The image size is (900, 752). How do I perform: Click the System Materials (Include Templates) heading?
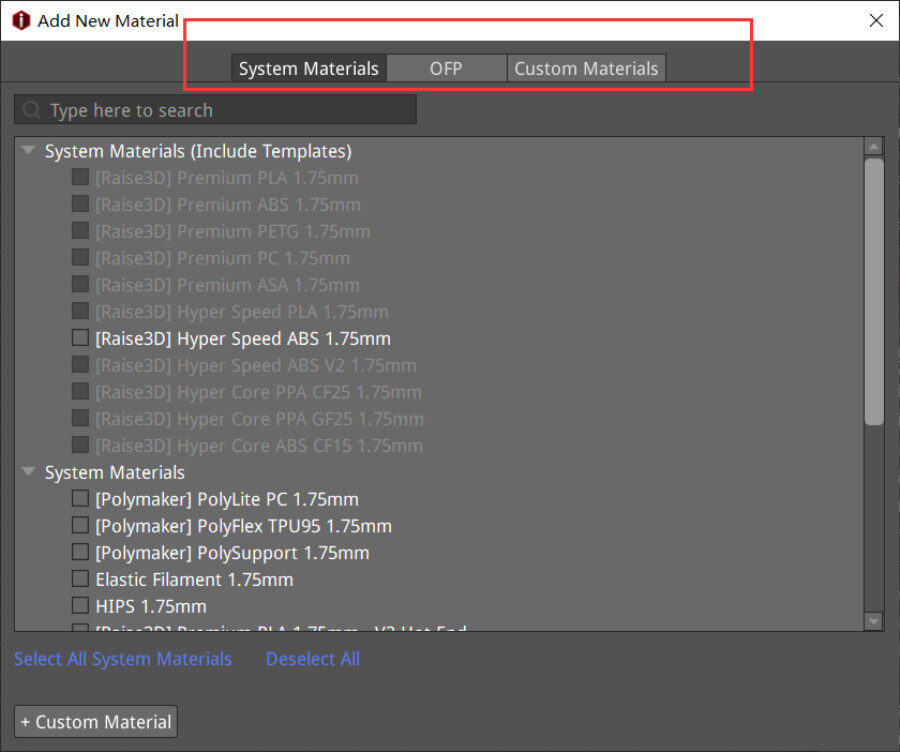(x=198, y=152)
